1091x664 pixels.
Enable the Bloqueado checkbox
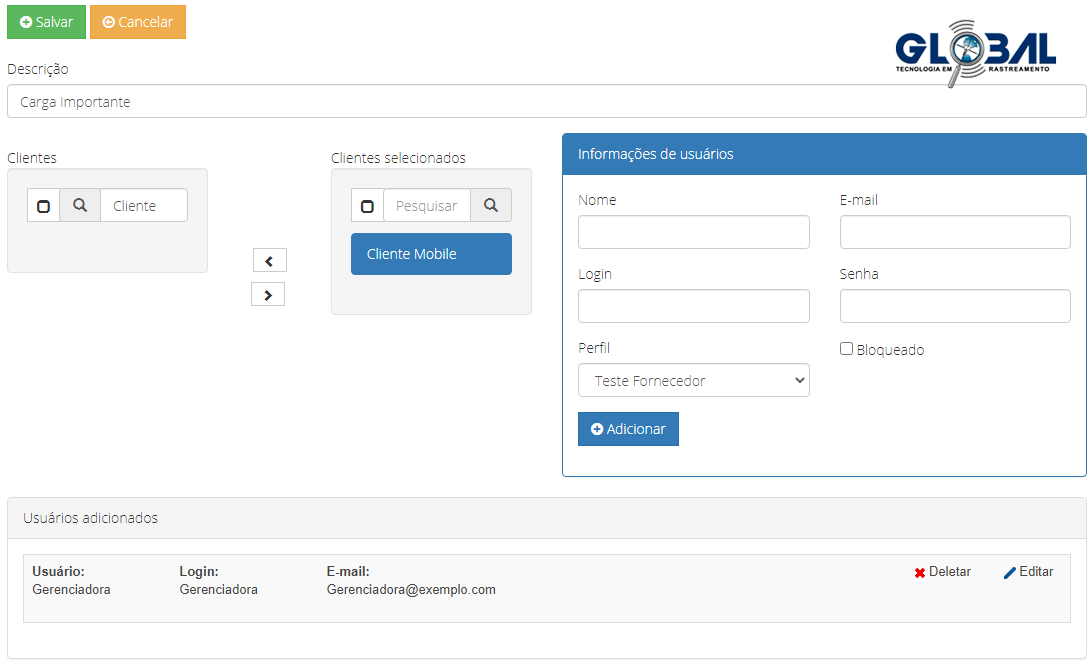(846, 349)
